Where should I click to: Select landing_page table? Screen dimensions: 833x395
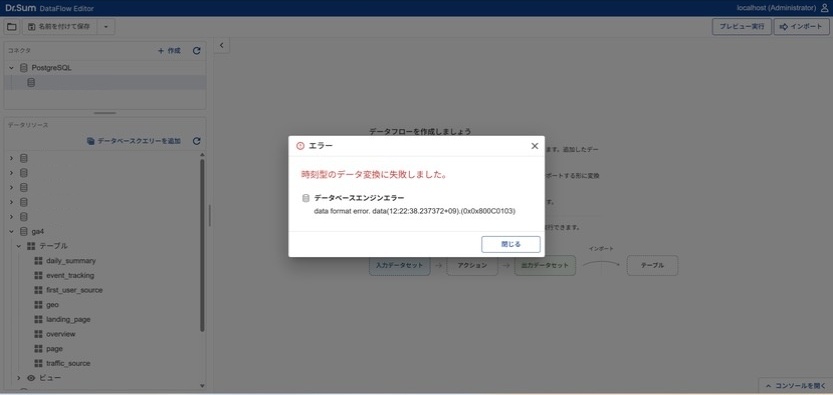pos(68,319)
